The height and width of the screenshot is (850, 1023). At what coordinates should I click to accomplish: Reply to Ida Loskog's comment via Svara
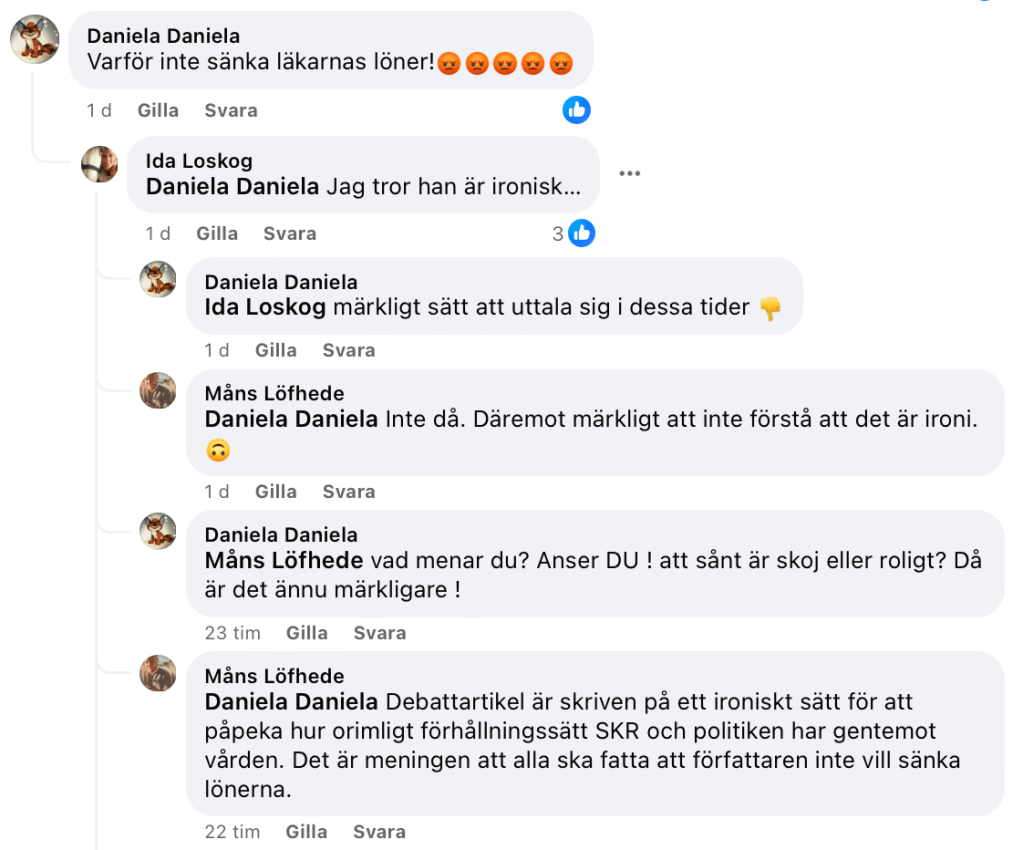[x=289, y=233]
